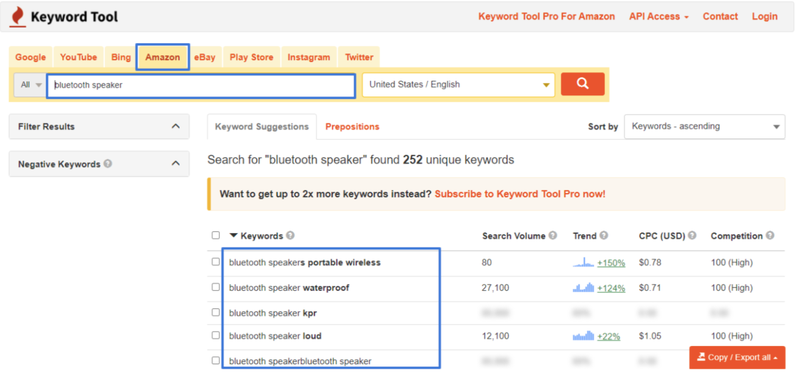Collapse the Negative Keywords panel

(176, 164)
